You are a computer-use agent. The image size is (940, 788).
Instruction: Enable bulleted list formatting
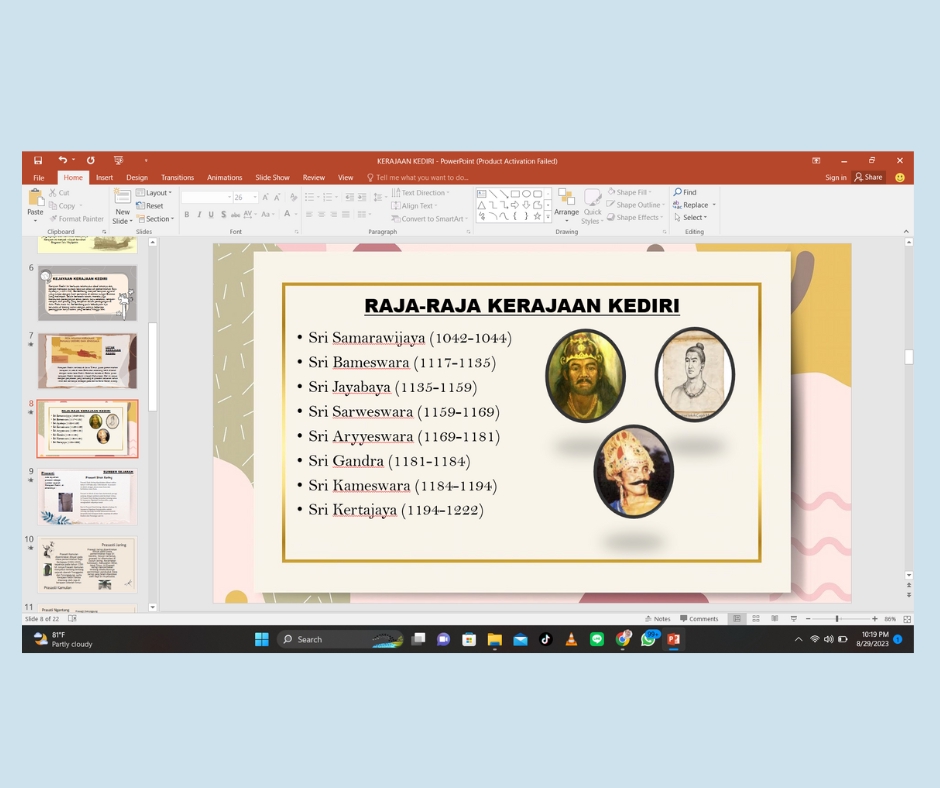click(x=310, y=196)
